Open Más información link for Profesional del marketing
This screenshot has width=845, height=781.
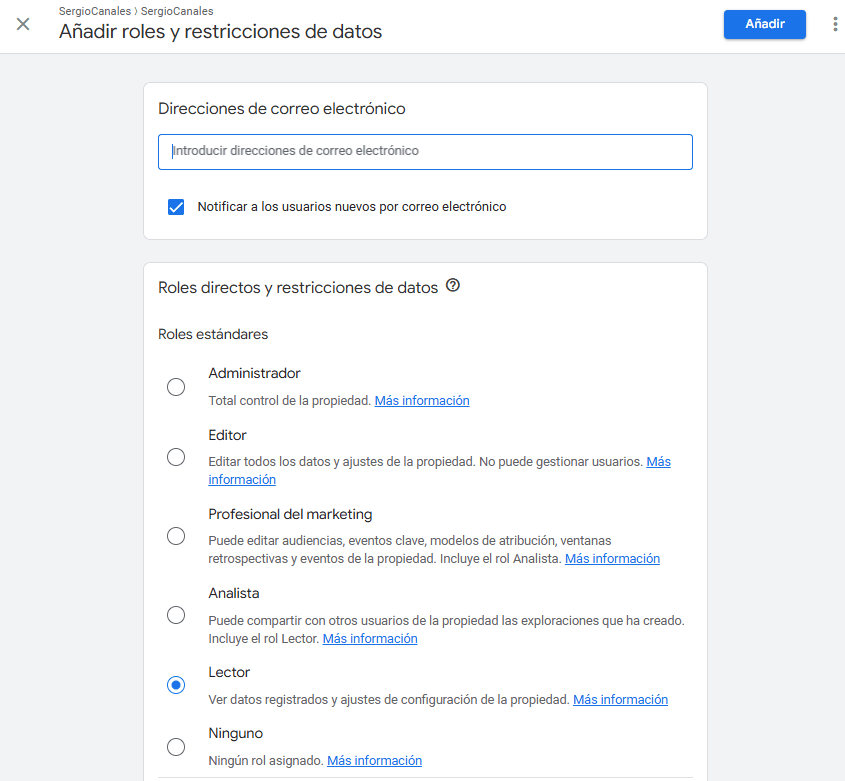pyautogui.click(x=612, y=559)
